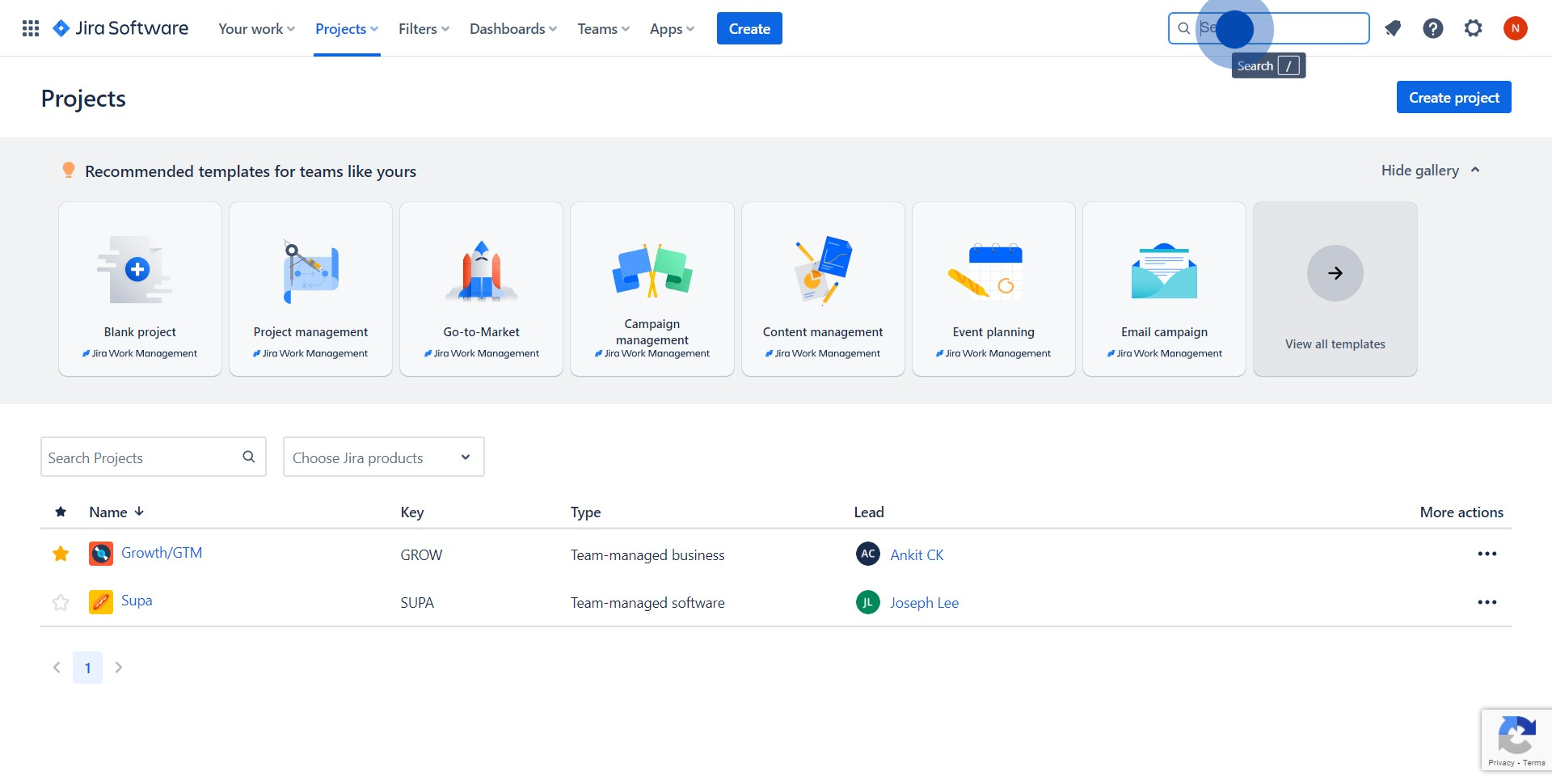Open the Dashboards menu
Viewport: 1552px width, 784px height.
(x=513, y=28)
